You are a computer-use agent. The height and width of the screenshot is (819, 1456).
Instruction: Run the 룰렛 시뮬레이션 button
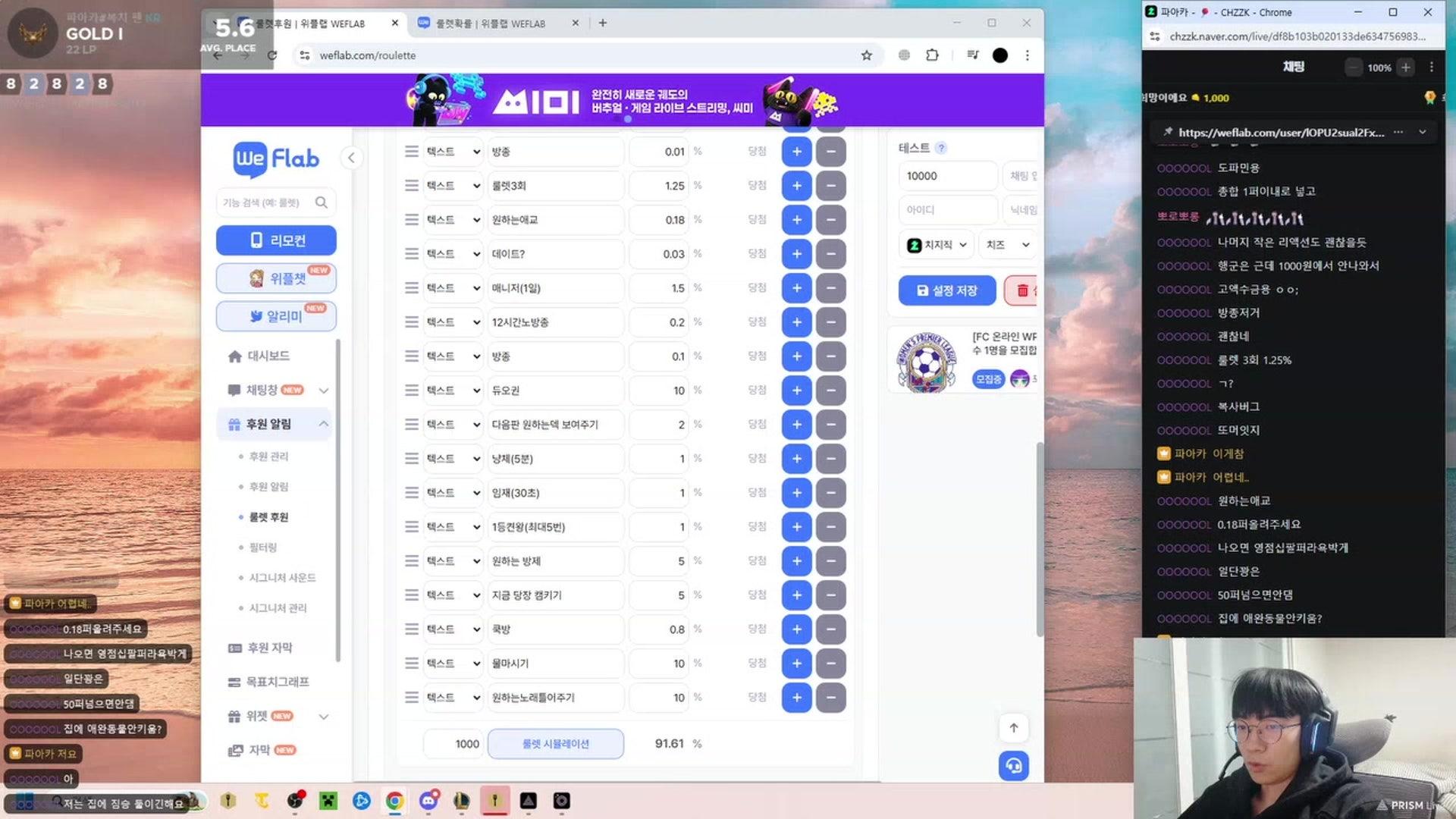[556, 744]
